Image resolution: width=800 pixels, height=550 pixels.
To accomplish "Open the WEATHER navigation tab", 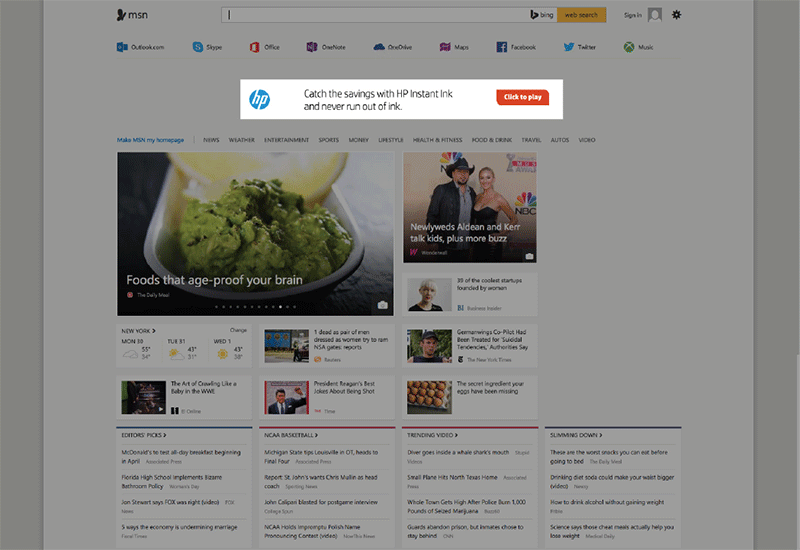I will click(241, 140).
